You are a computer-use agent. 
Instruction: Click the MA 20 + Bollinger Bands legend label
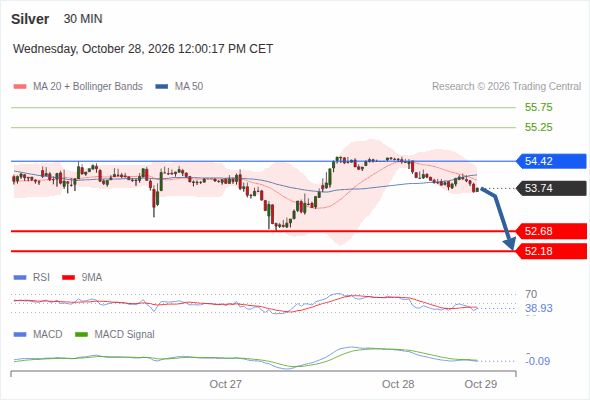click(x=88, y=87)
